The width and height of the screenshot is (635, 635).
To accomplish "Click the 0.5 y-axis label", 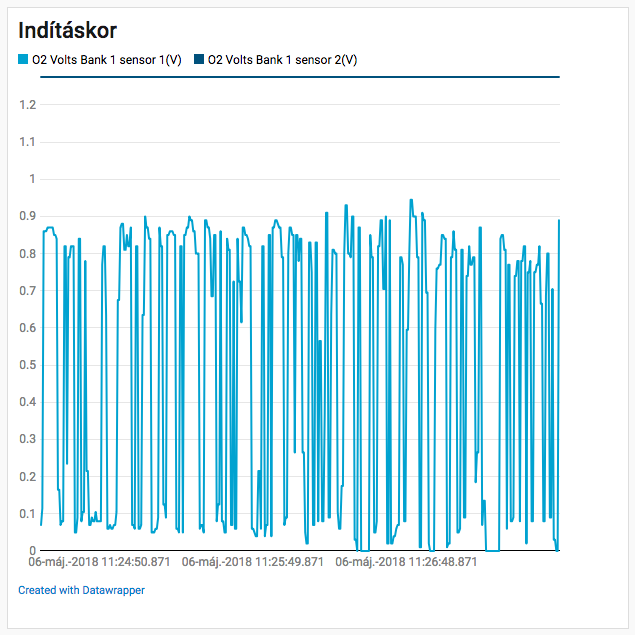I will tap(27, 365).
